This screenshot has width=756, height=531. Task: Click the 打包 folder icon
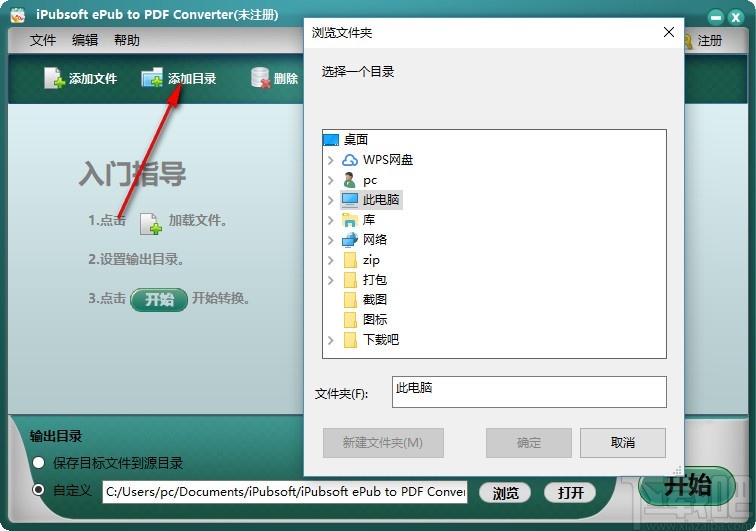[x=350, y=280]
